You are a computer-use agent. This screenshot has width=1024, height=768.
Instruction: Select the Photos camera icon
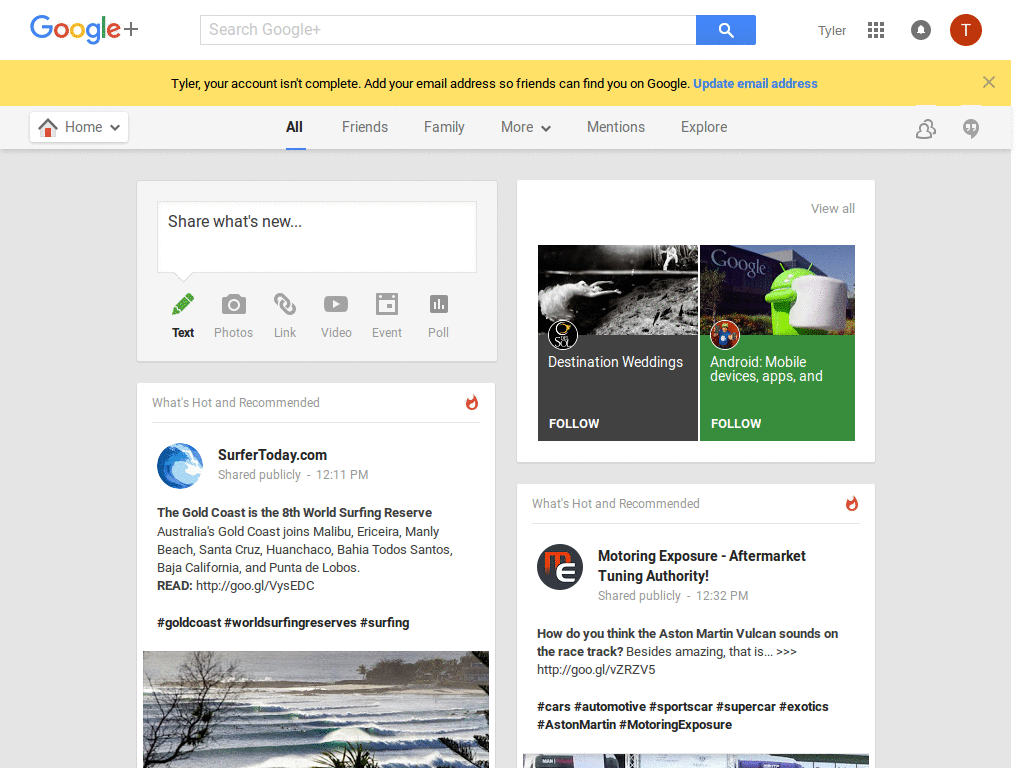coord(233,304)
